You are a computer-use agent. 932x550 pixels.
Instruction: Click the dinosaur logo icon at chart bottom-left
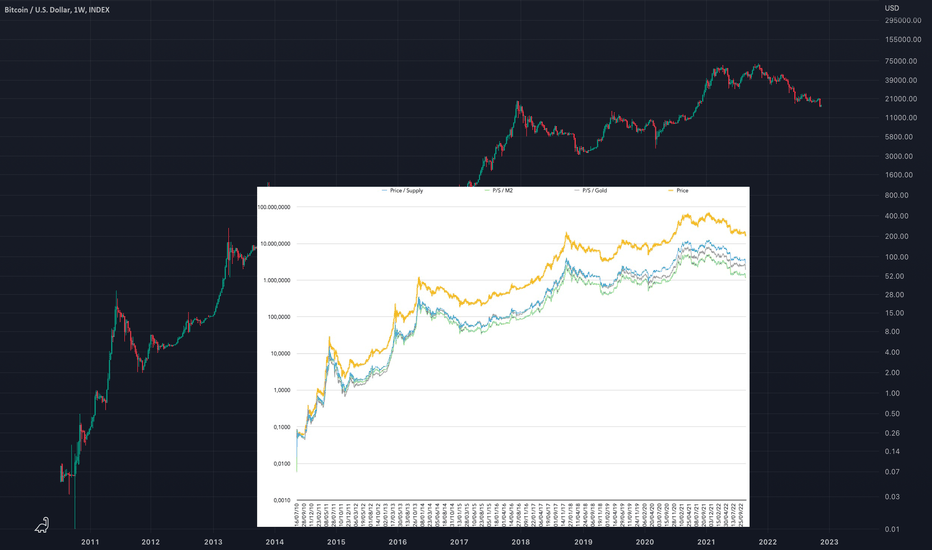(42, 525)
